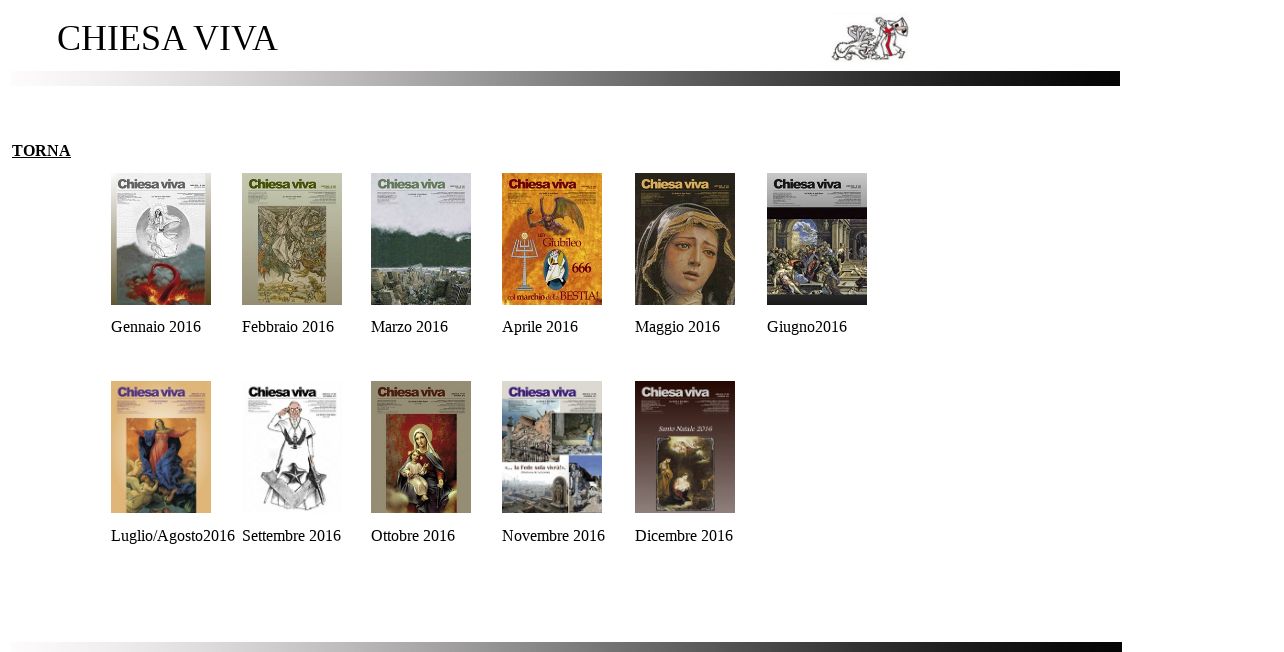Click the Maggio 2016 caption
1284x652 pixels.
677,327
